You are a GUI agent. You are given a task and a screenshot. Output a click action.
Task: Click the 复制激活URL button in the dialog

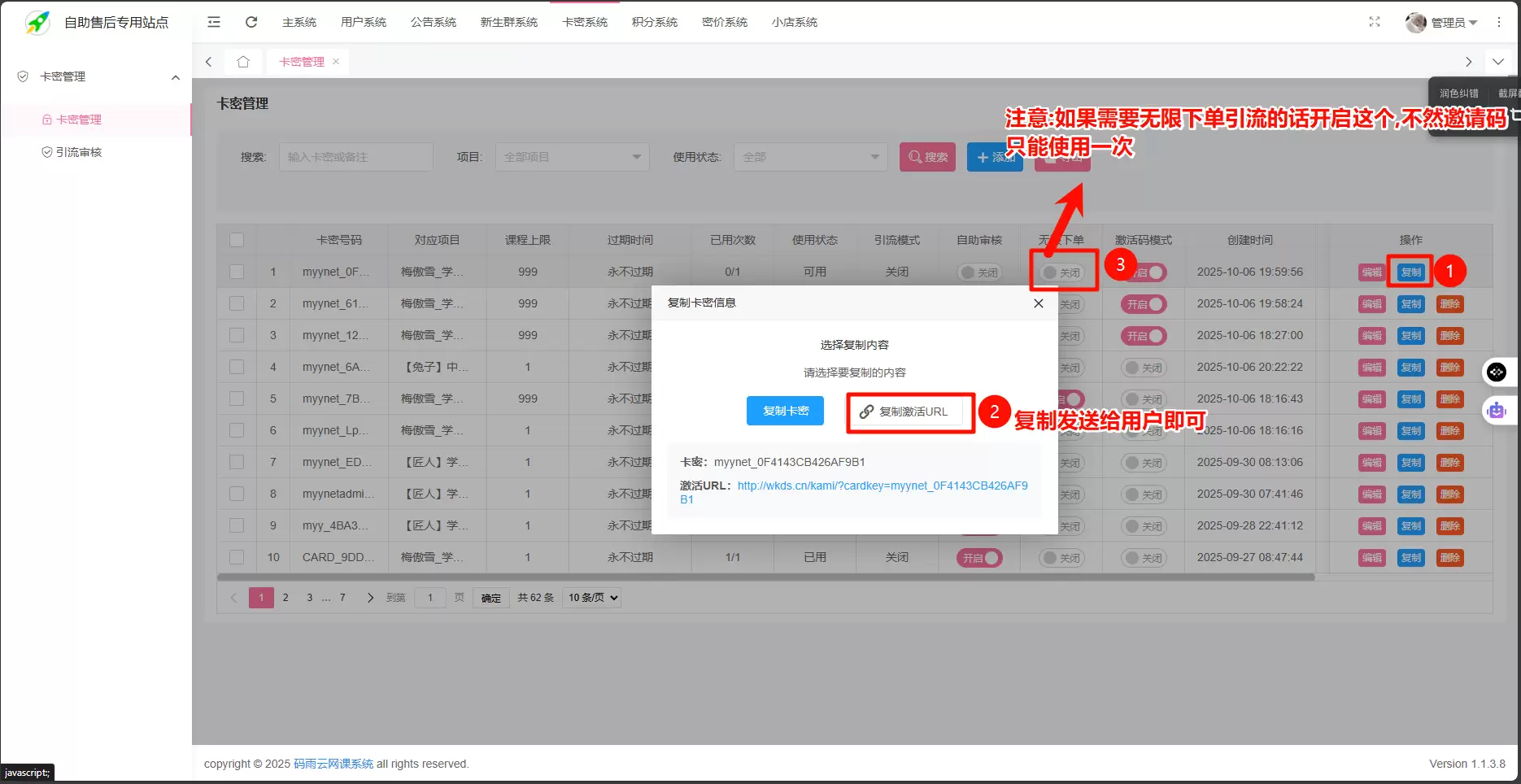coord(909,412)
